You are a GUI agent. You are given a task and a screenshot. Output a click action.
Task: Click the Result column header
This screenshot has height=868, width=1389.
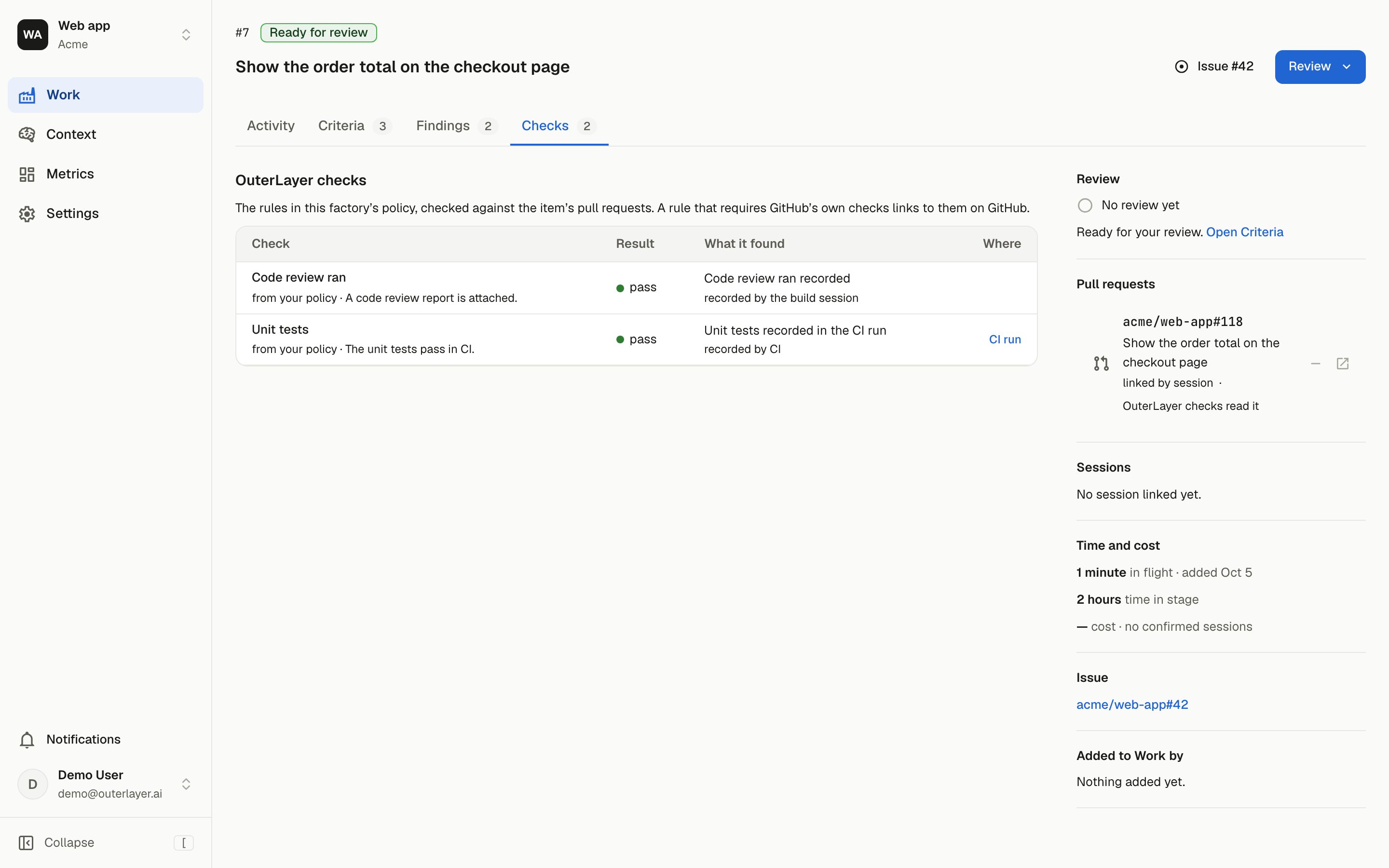635,244
